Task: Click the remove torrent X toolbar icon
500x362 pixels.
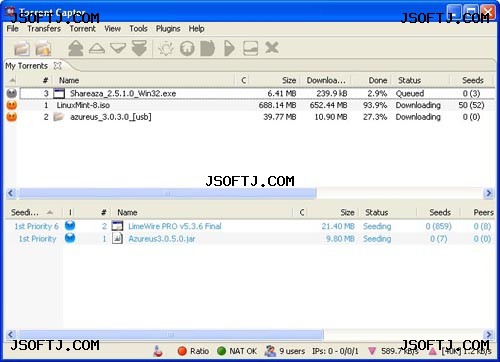Action: tap(272, 48)
